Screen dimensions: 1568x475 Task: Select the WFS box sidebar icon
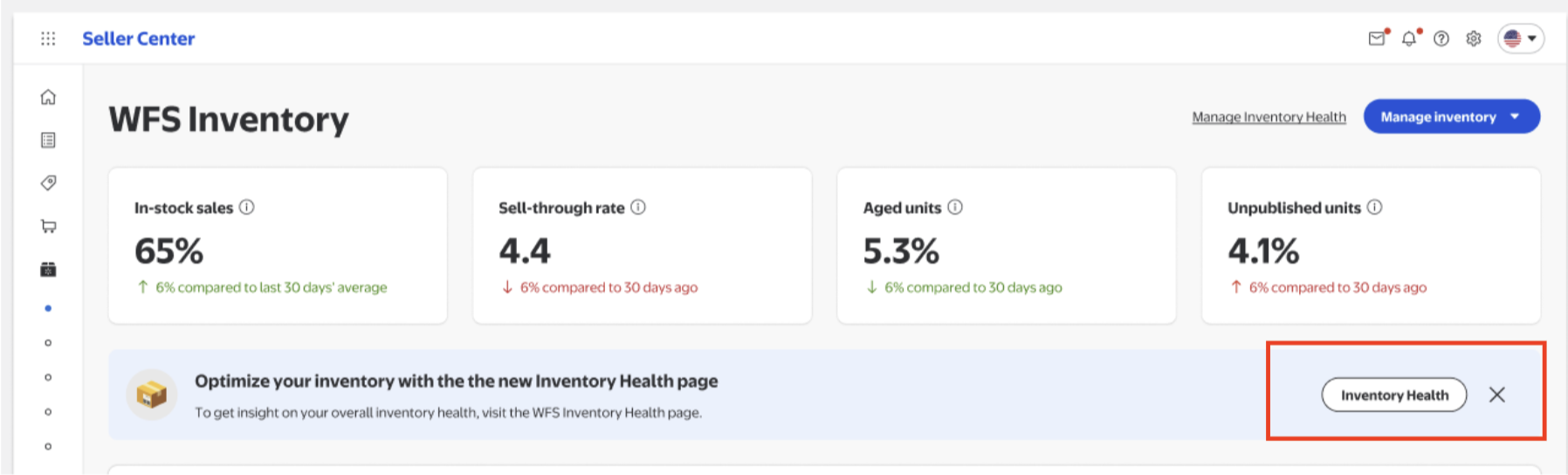point(48,269)
